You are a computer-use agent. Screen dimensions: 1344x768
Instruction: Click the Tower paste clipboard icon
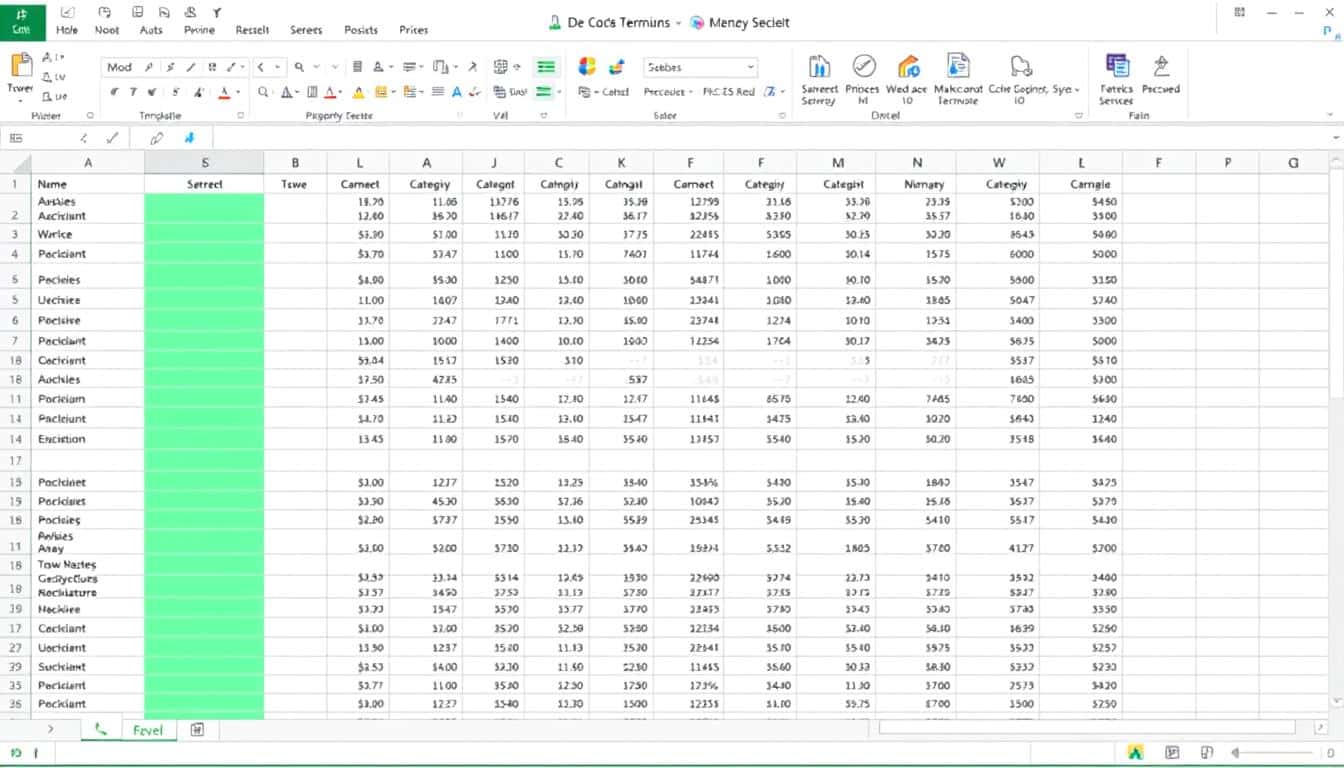tap(21, 66)
